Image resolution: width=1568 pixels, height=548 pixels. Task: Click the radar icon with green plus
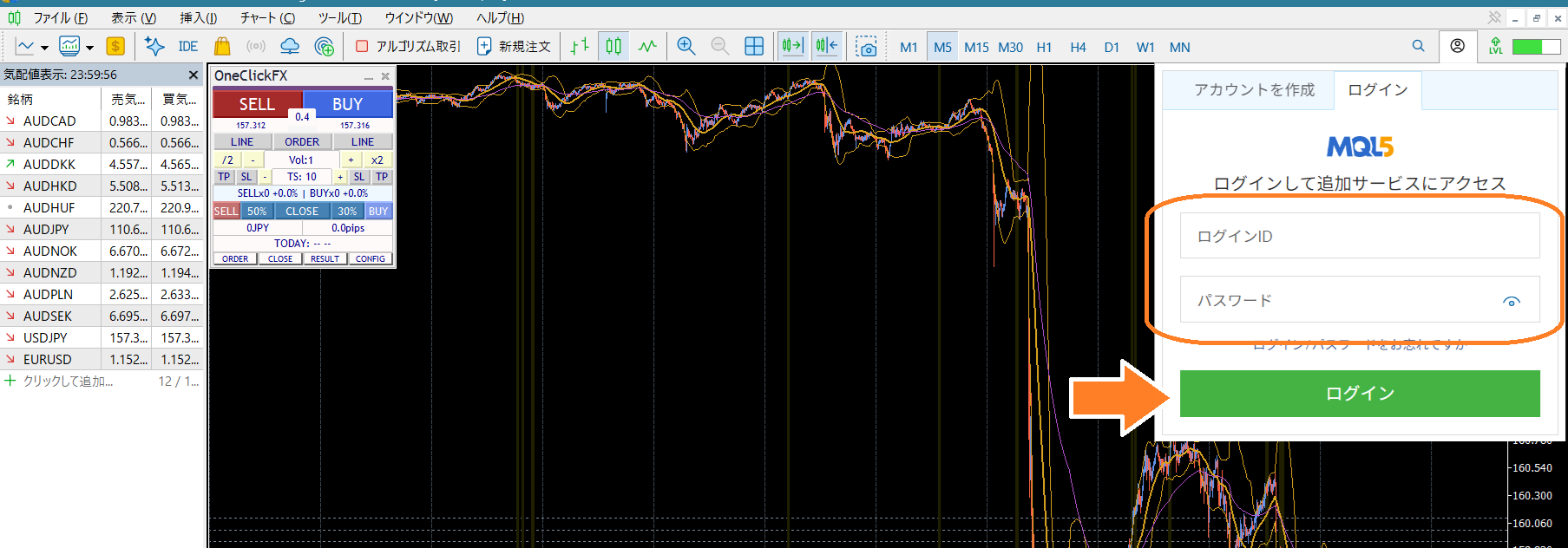pos(325,47)
